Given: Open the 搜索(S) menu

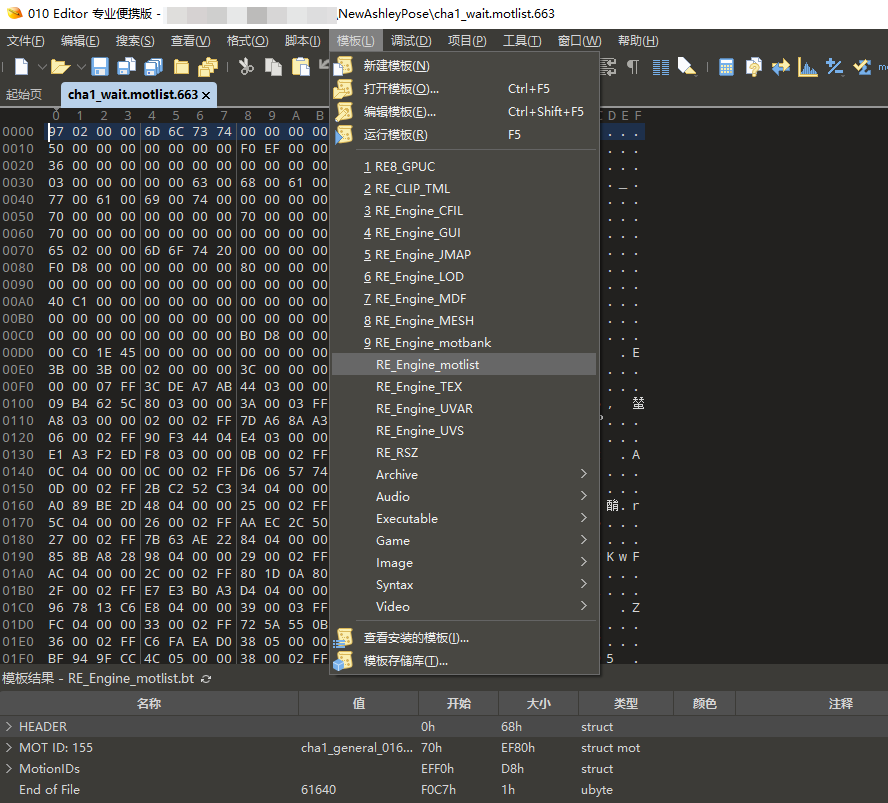Looking at the screenshot, I should pos(135,41).
